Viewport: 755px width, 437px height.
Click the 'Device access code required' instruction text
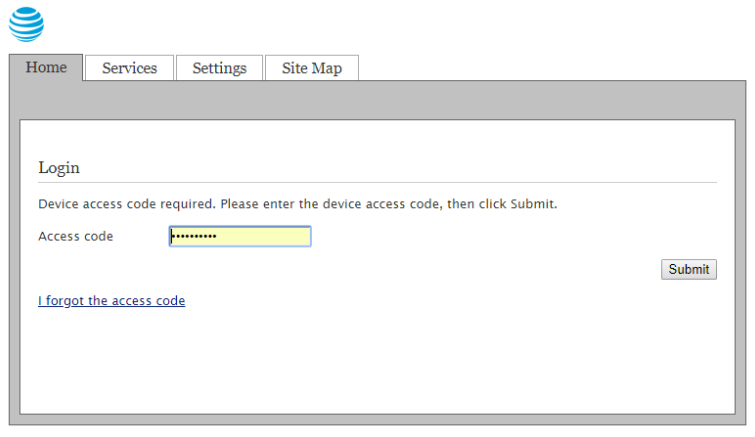pyautogui.click(x=298, y=204)
